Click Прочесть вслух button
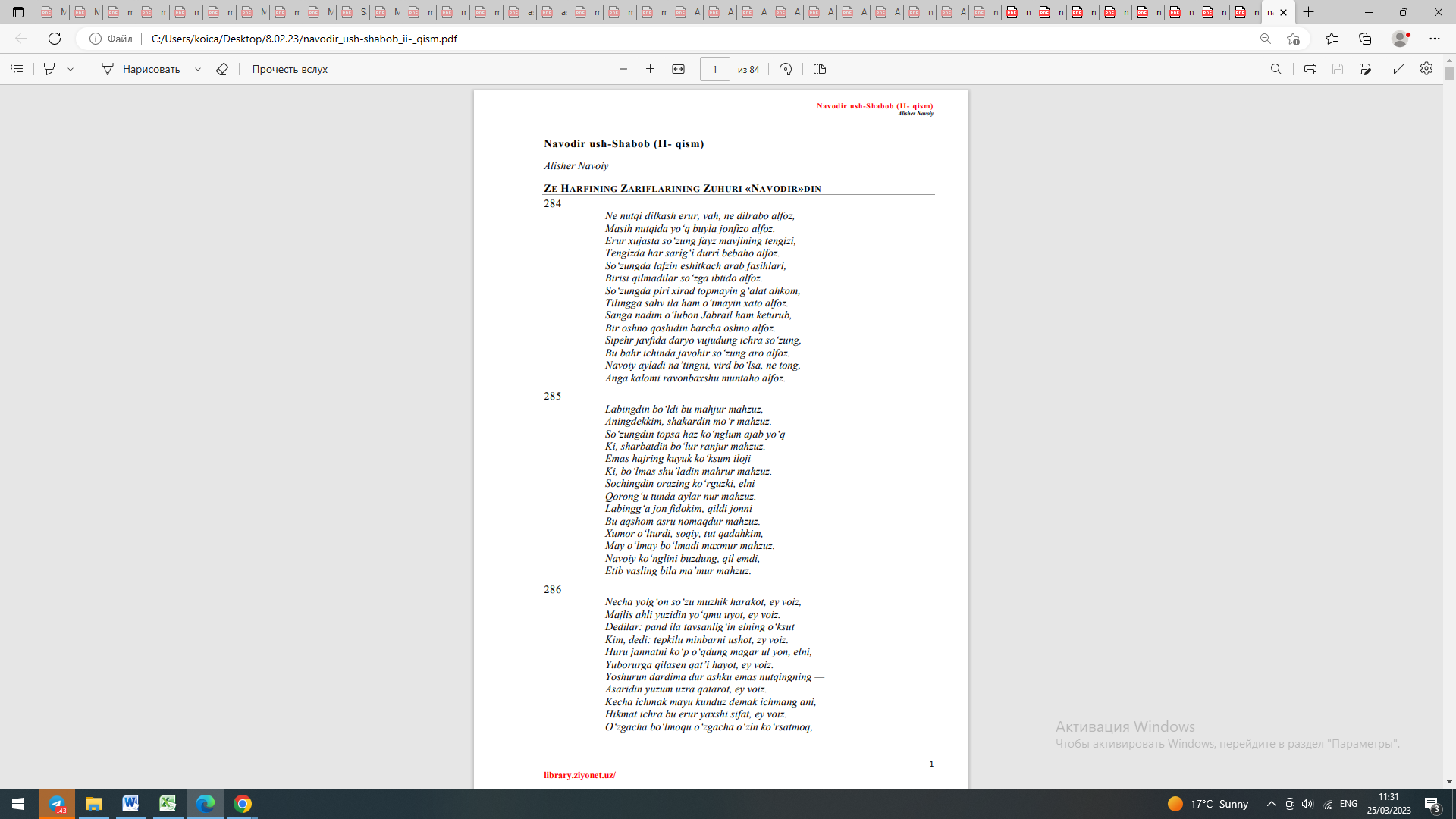1456x819 pixels. tap(290, 69)
